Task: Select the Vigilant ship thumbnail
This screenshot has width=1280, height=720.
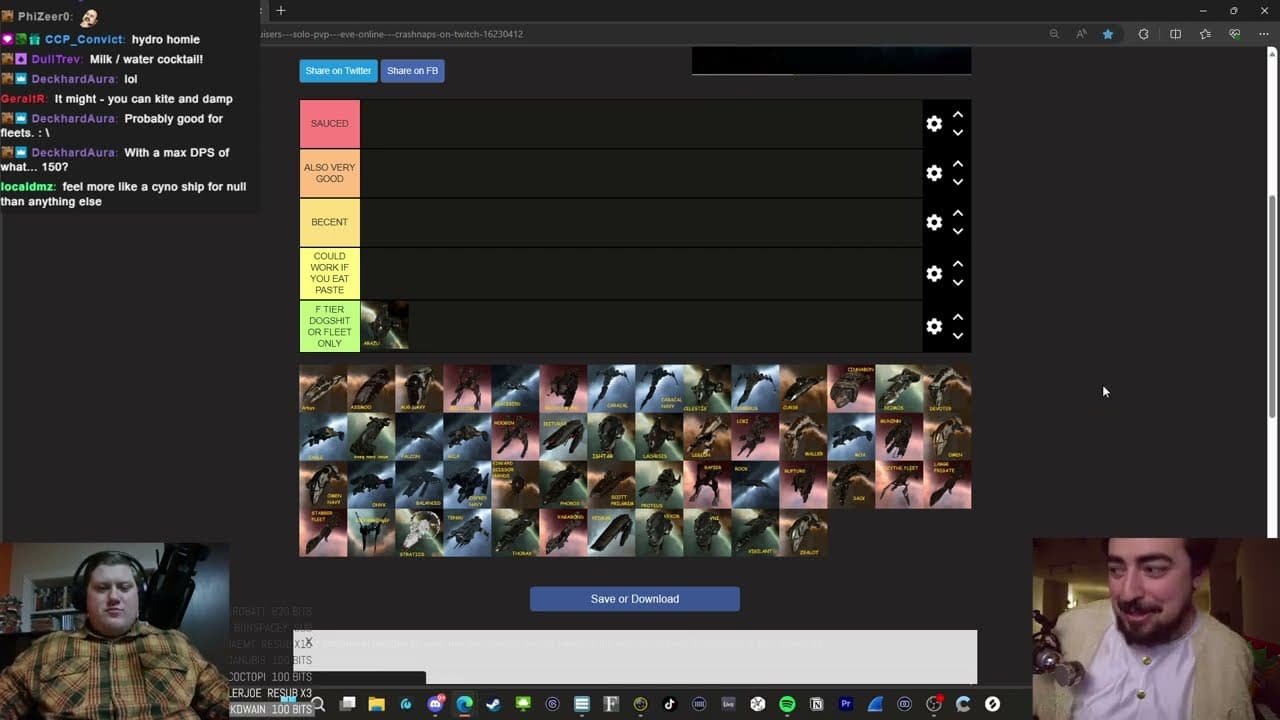Action: [756, 533]
